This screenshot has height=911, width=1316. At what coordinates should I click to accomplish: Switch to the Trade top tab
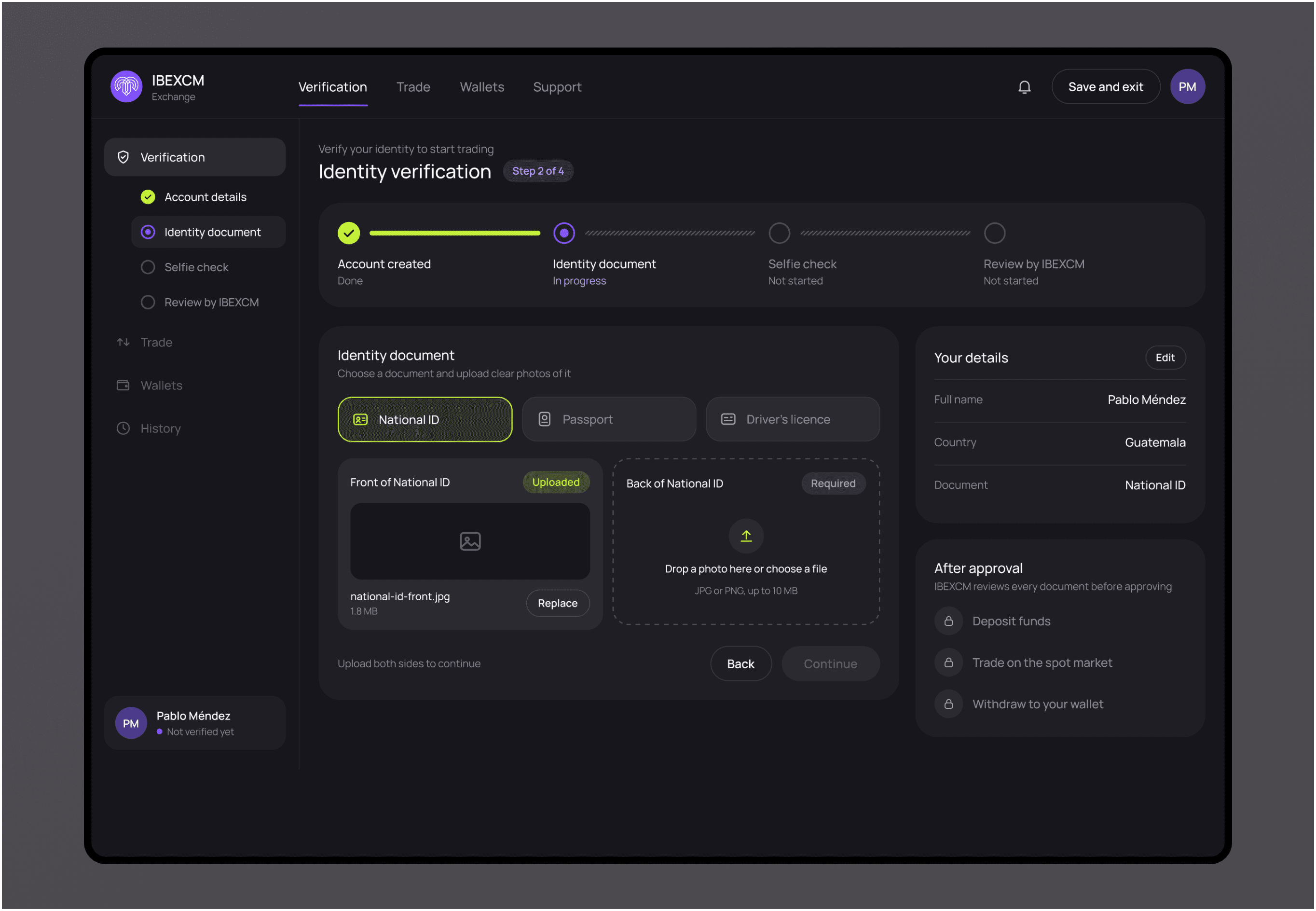pos(413,87)
